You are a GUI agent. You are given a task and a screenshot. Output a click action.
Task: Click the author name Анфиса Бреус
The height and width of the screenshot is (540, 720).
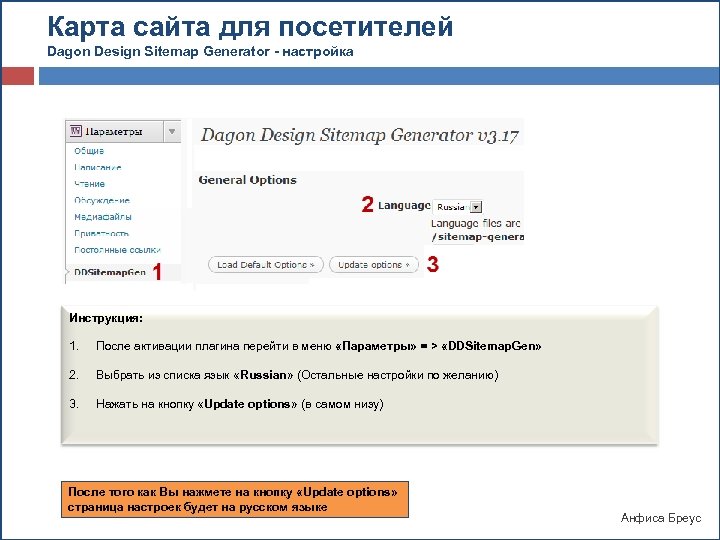[661, 518]
